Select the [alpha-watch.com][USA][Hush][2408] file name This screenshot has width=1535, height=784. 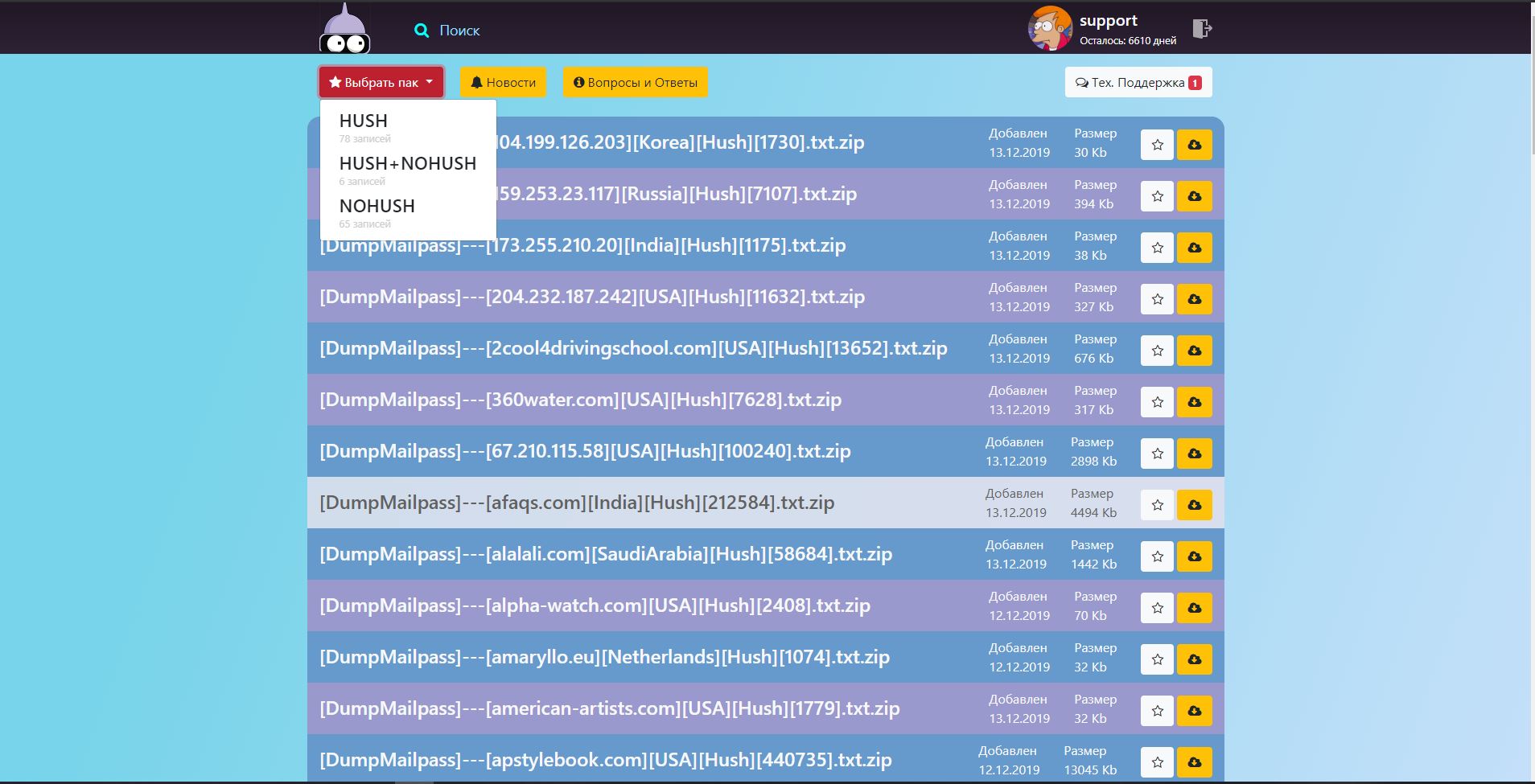tap(595, 605)
